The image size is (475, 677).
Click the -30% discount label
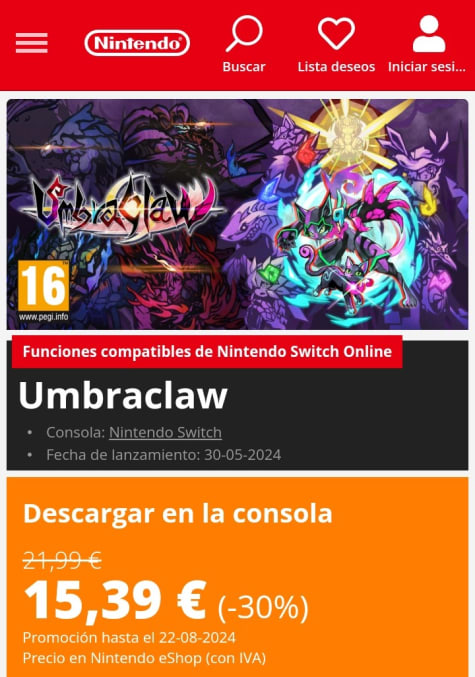pyautogui.click(x=263, y=607)
